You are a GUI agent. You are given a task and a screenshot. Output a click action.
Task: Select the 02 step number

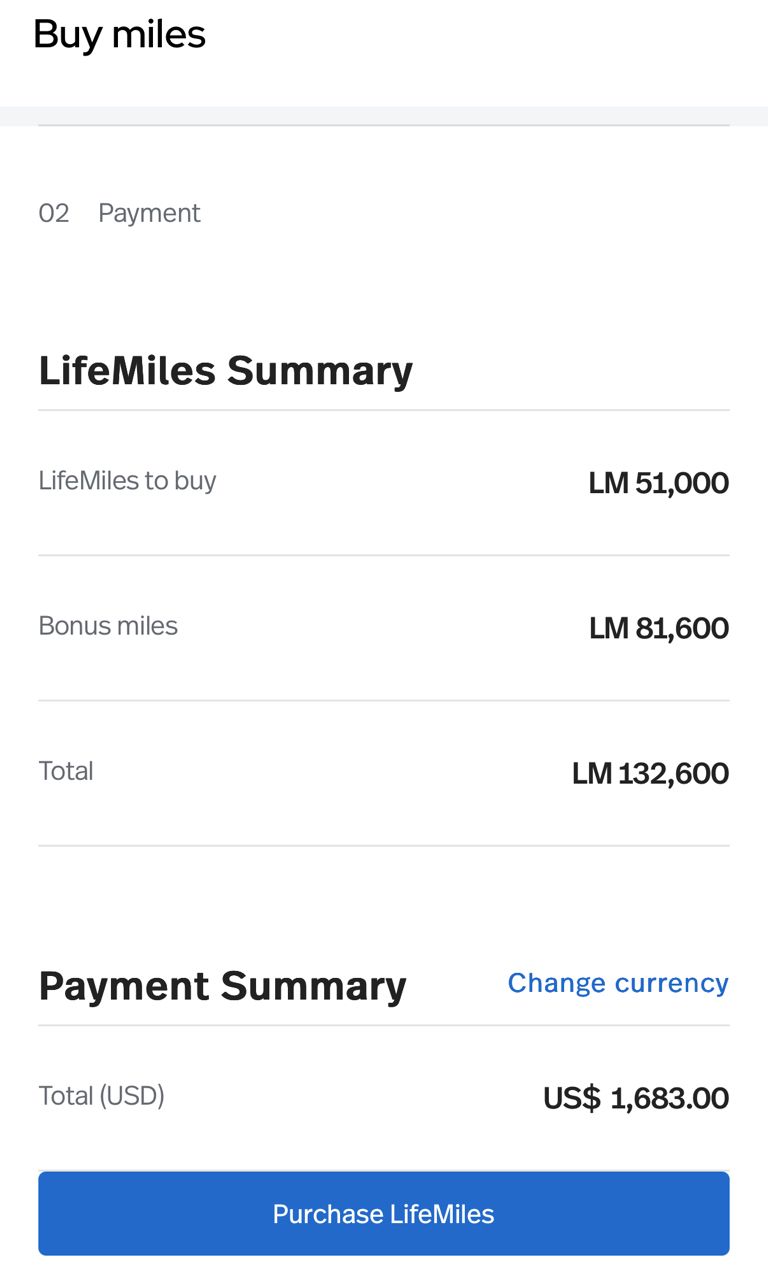(x=54, y=213)
